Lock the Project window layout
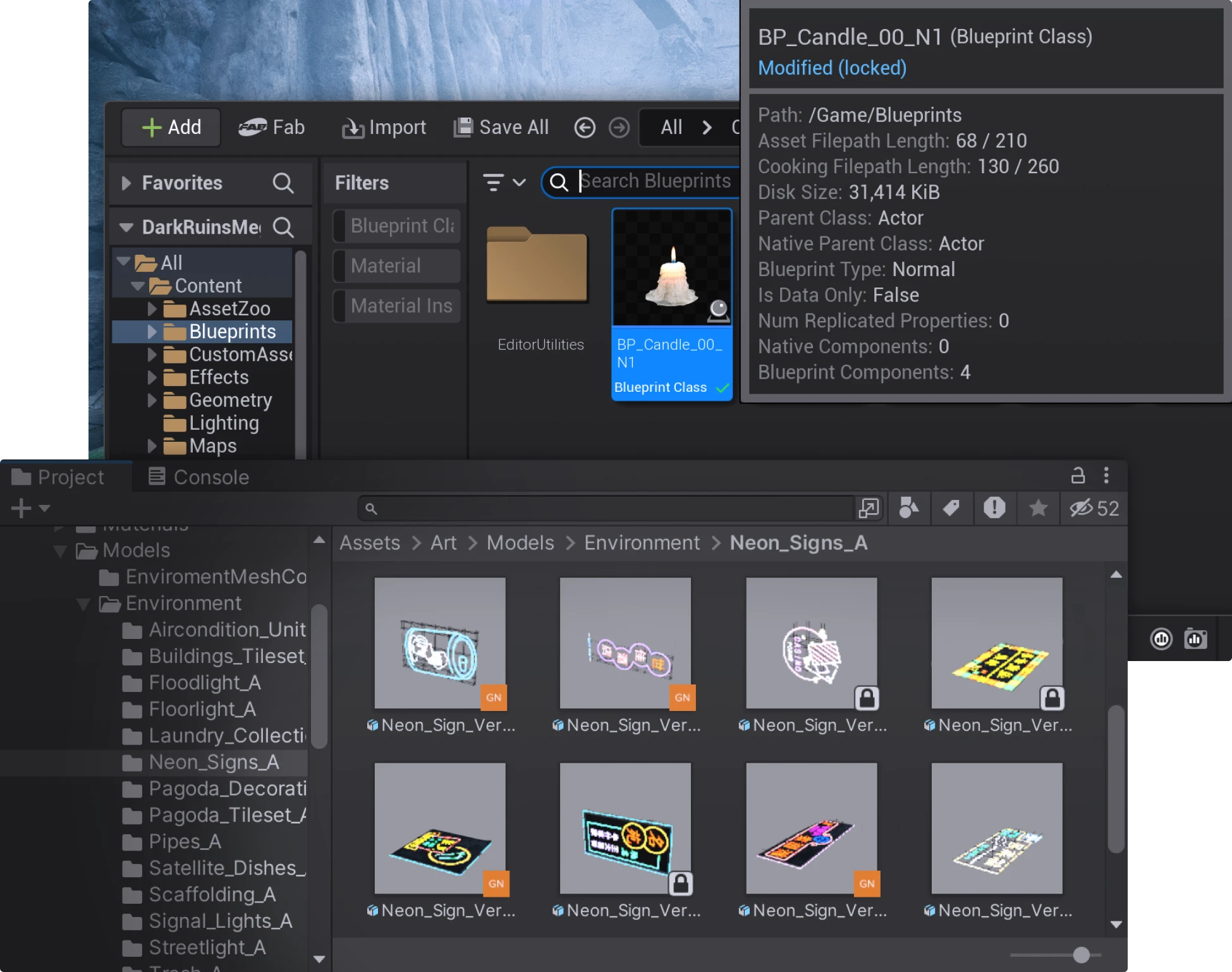 [1078, 476]
